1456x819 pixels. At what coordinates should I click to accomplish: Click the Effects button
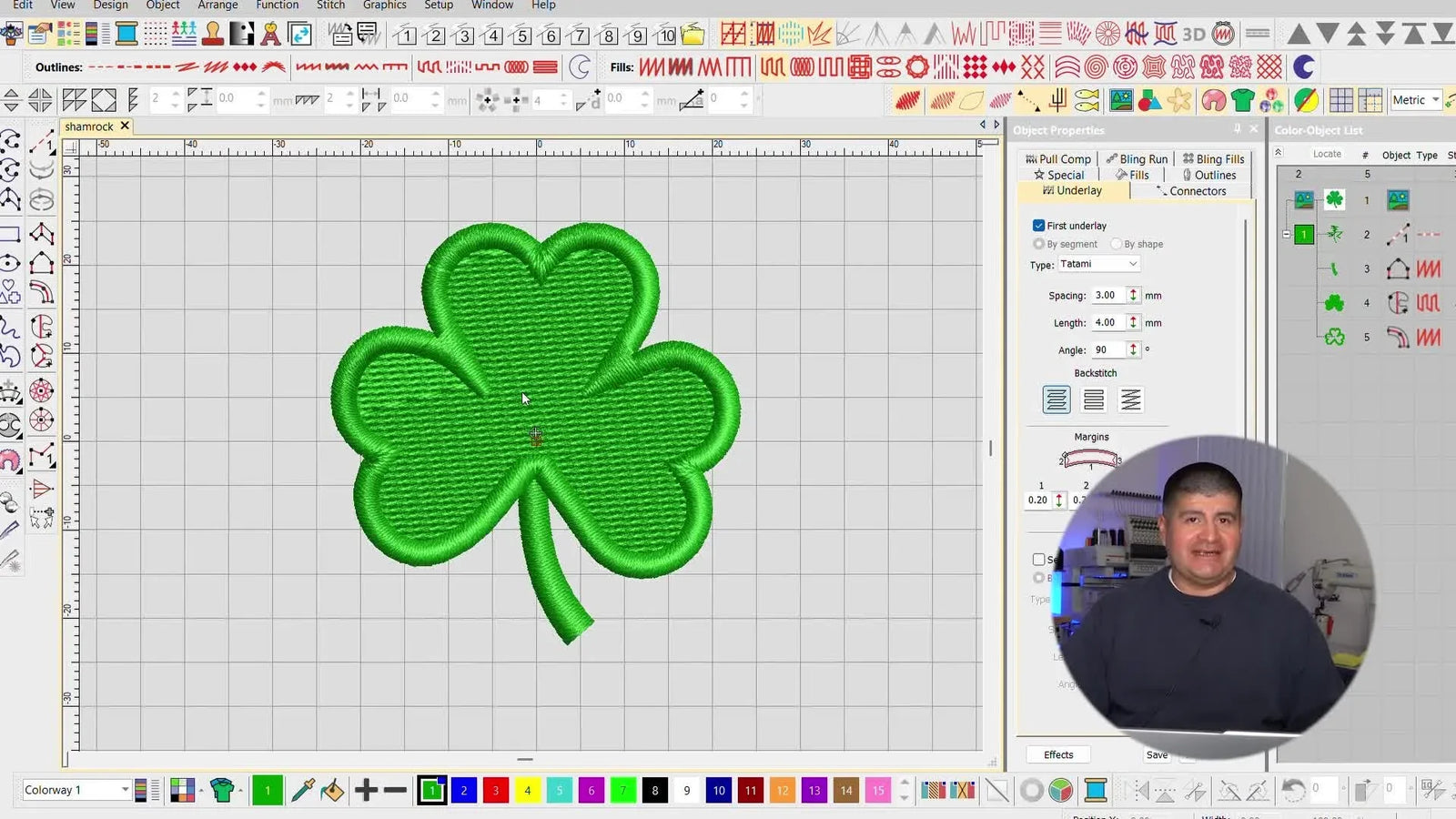(1058, 754)
